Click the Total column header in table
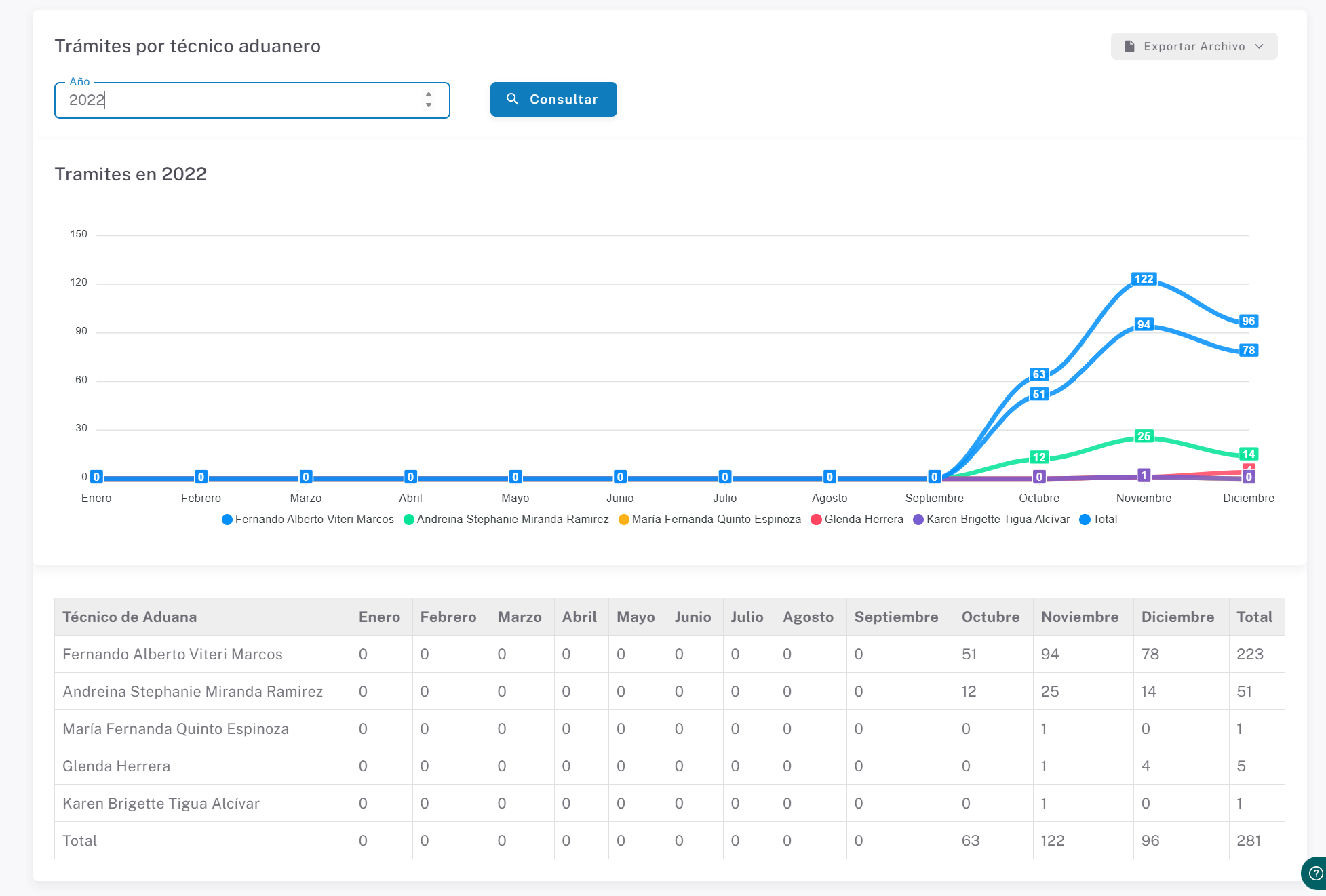1326x896 pixels. 1254,617
